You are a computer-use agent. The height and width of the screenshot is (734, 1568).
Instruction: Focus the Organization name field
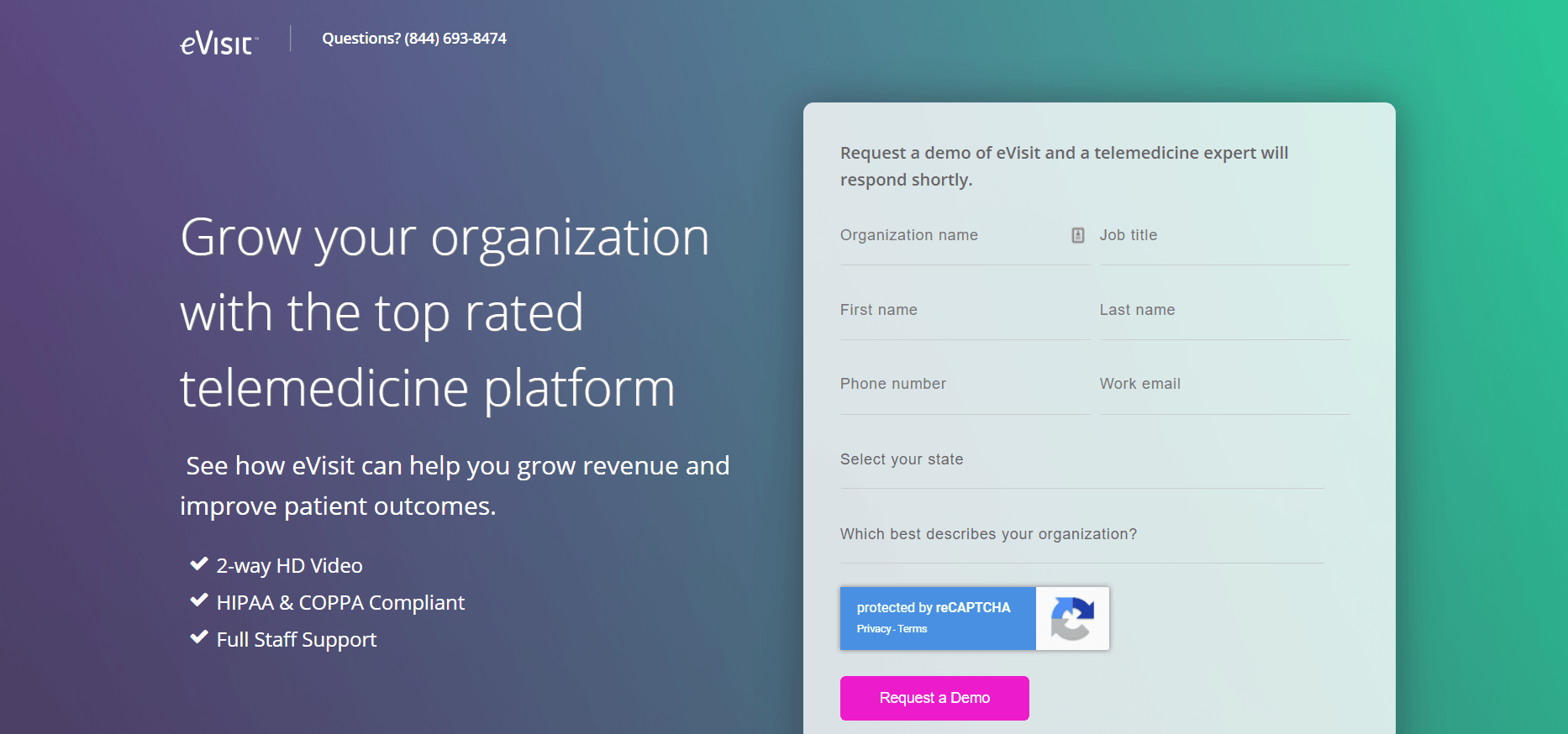tap(965, 237)
